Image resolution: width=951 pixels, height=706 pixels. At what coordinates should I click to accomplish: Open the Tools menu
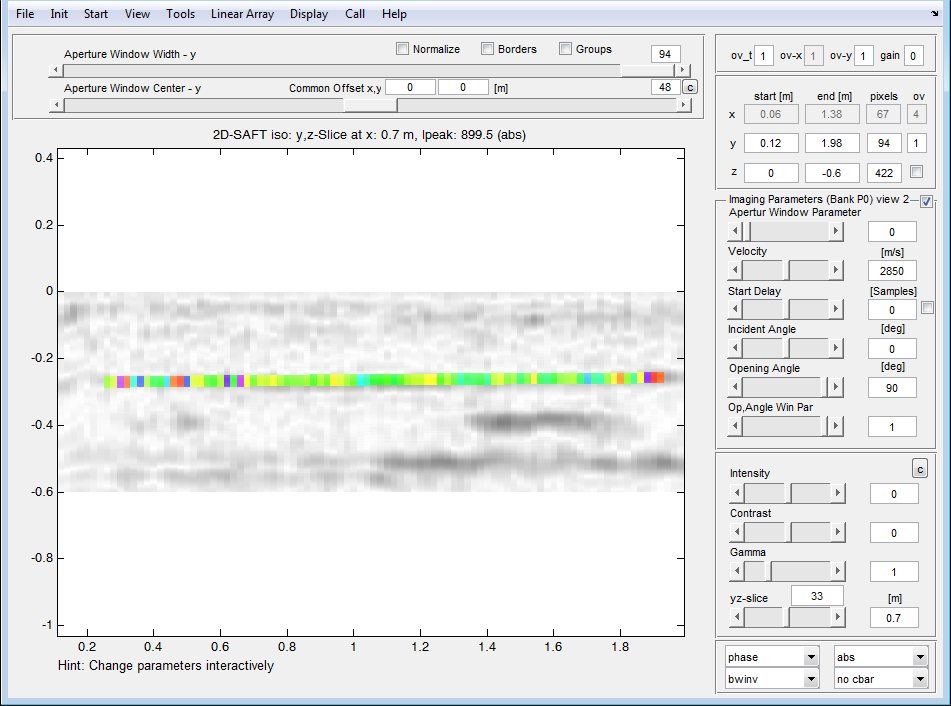(181, 14)
